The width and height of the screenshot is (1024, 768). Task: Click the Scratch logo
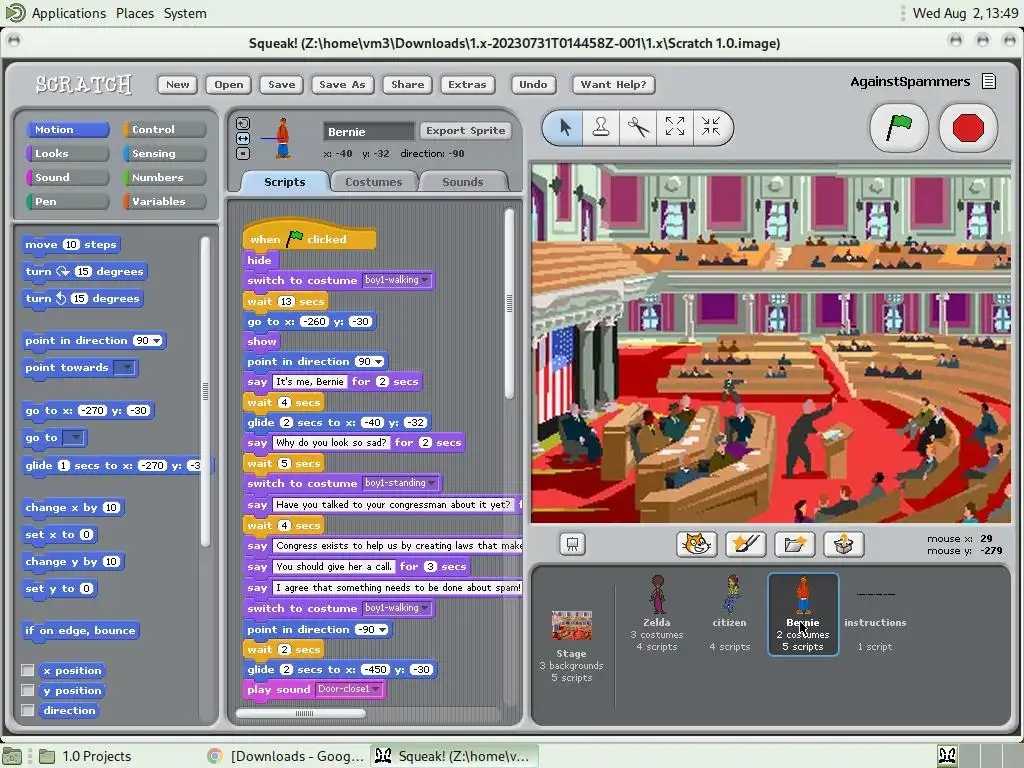click(x=84, y=84)
